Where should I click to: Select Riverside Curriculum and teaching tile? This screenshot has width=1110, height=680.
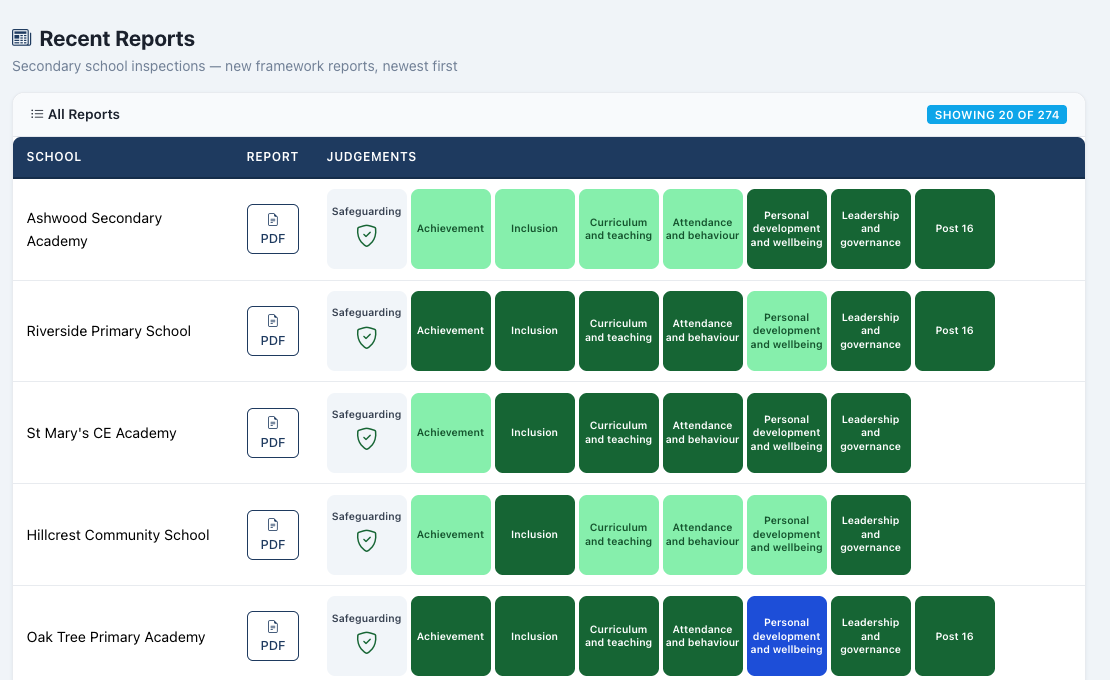619,330
